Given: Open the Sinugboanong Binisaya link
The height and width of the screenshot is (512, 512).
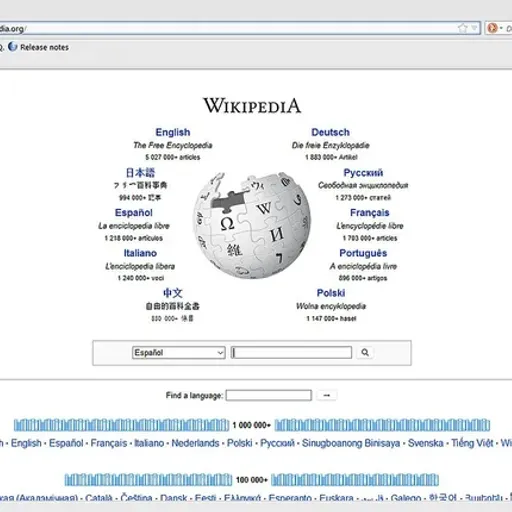Looking at the screenshot, I should 351,443.
